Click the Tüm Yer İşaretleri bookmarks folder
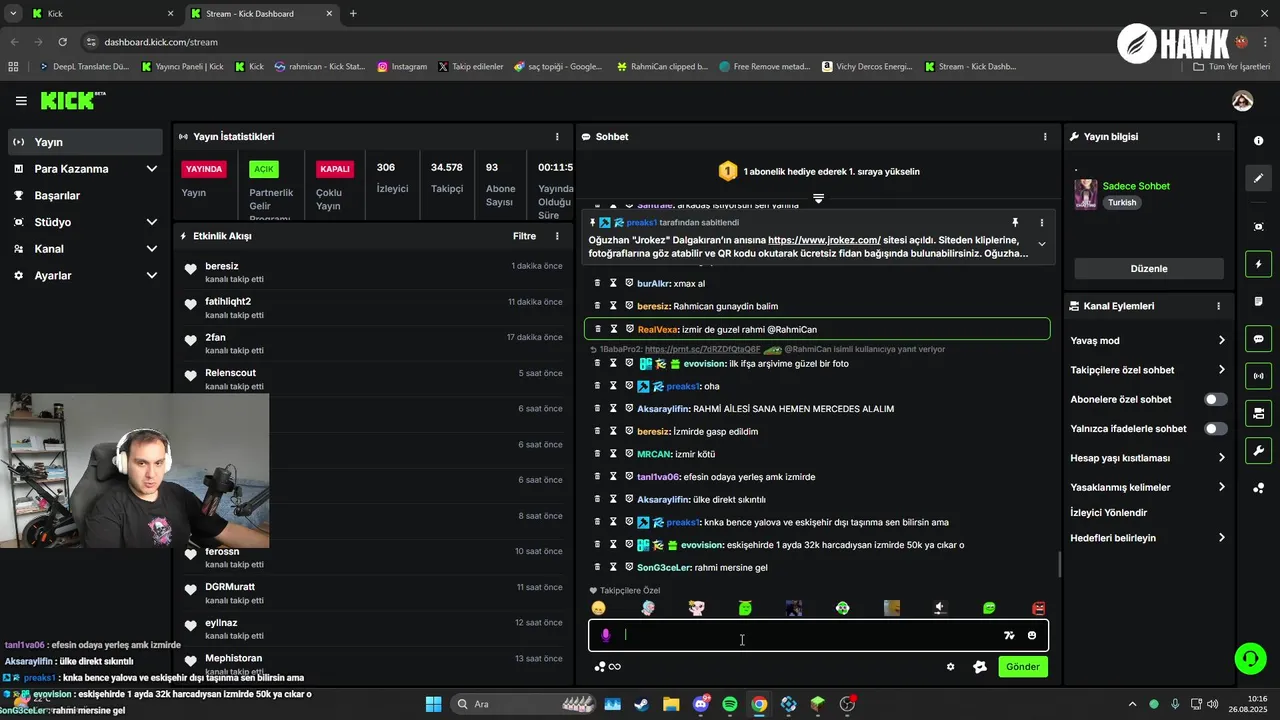 1232,67
